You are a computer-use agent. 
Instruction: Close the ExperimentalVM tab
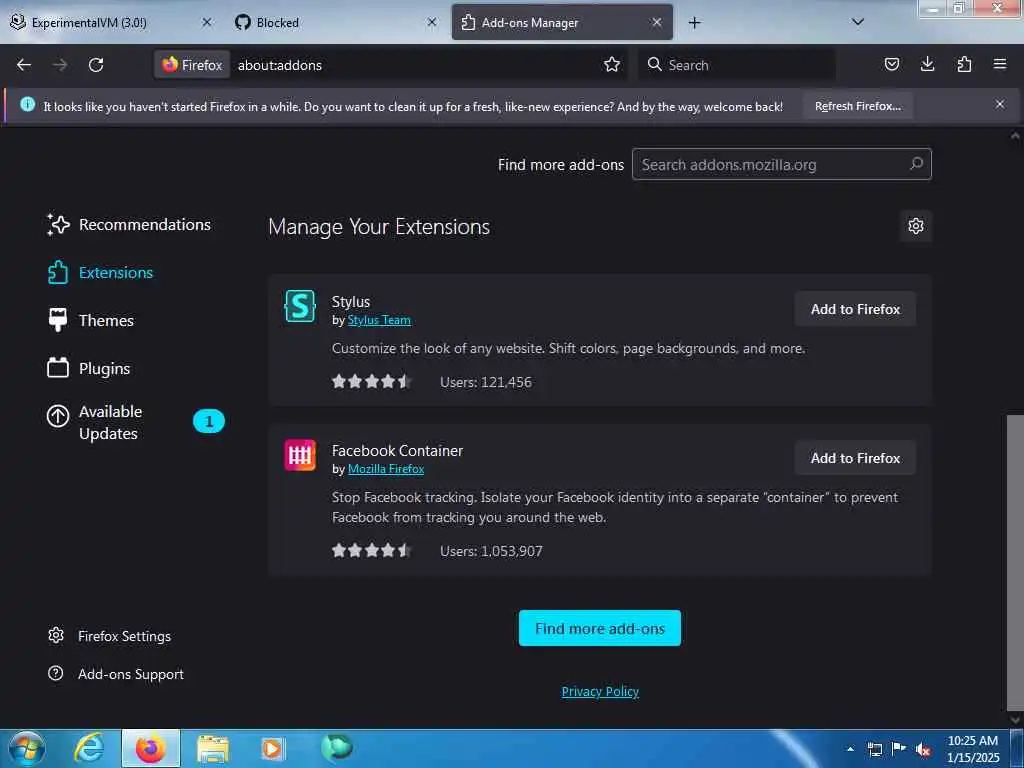[206, 22]
